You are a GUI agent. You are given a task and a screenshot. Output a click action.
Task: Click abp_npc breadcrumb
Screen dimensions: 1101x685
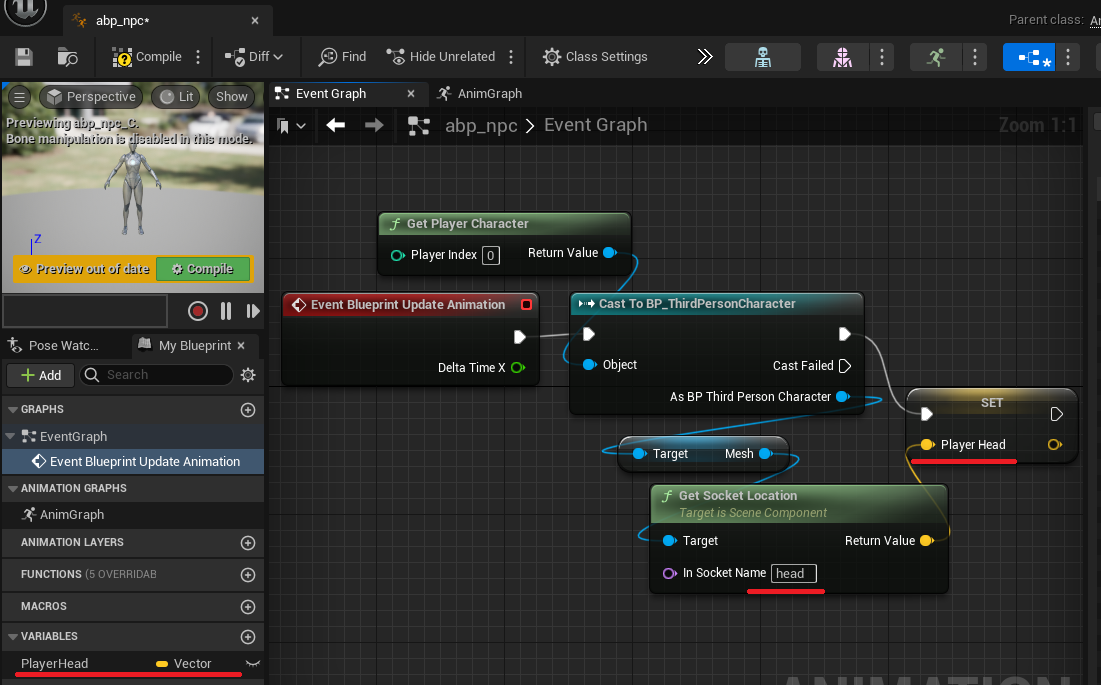(481, 126)
